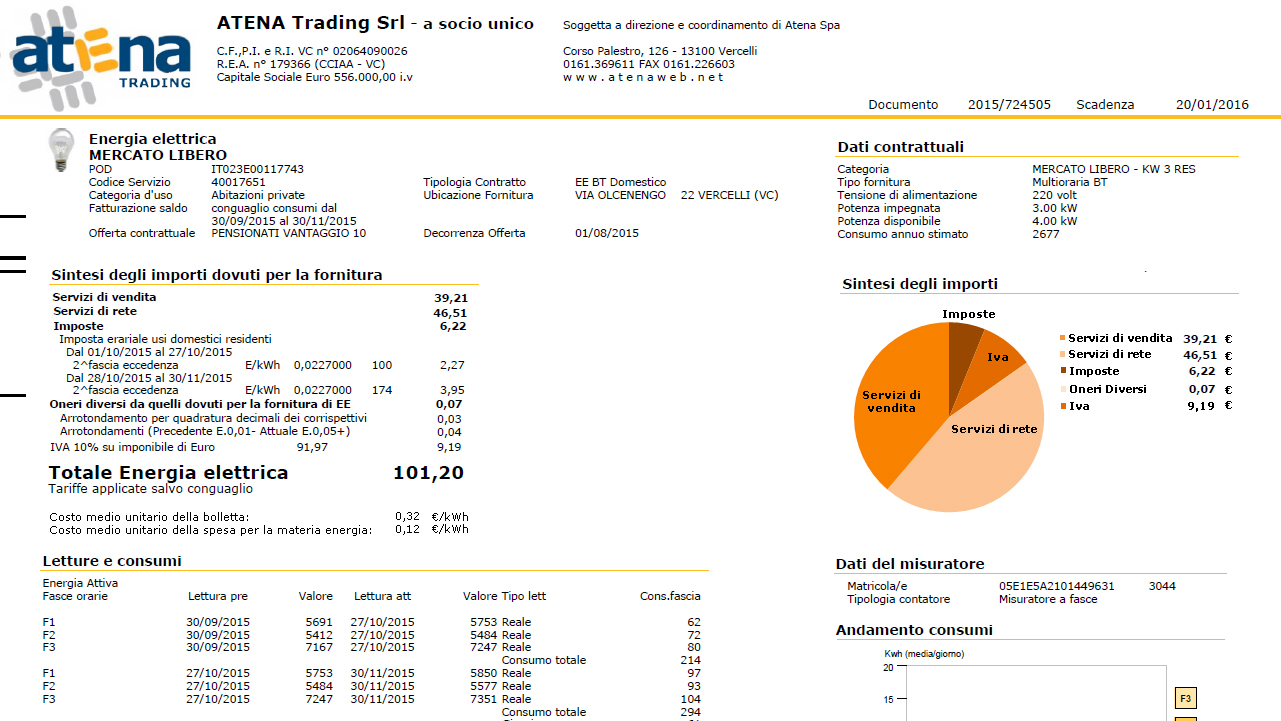Viewport: 1281px width, 721px height.
Task: Click Codice Servizio value 40017651
Action: [238, 182]
